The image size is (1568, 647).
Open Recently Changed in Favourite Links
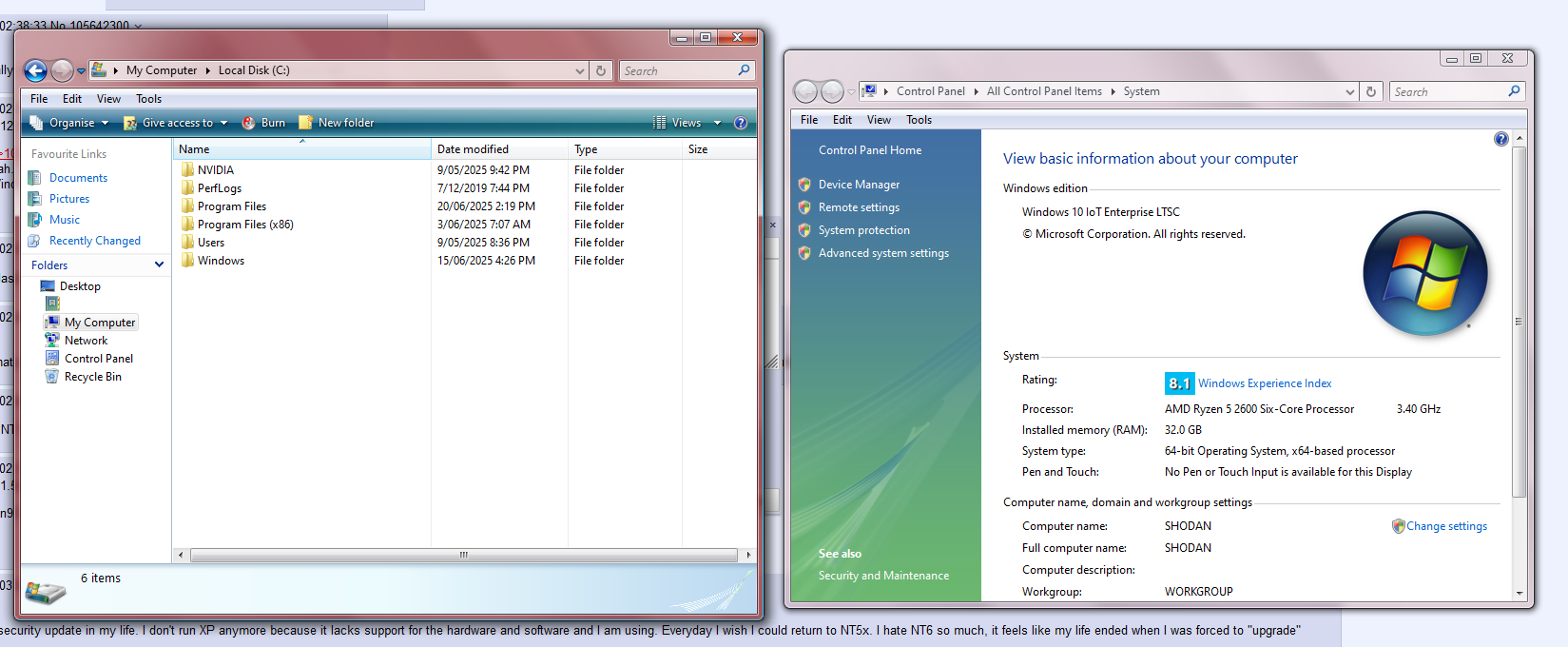pos(95,241)
